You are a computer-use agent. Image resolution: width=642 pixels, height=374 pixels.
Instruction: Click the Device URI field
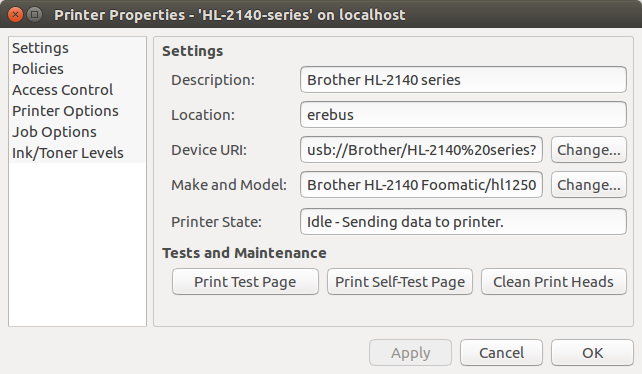click(x=421, y=150)
